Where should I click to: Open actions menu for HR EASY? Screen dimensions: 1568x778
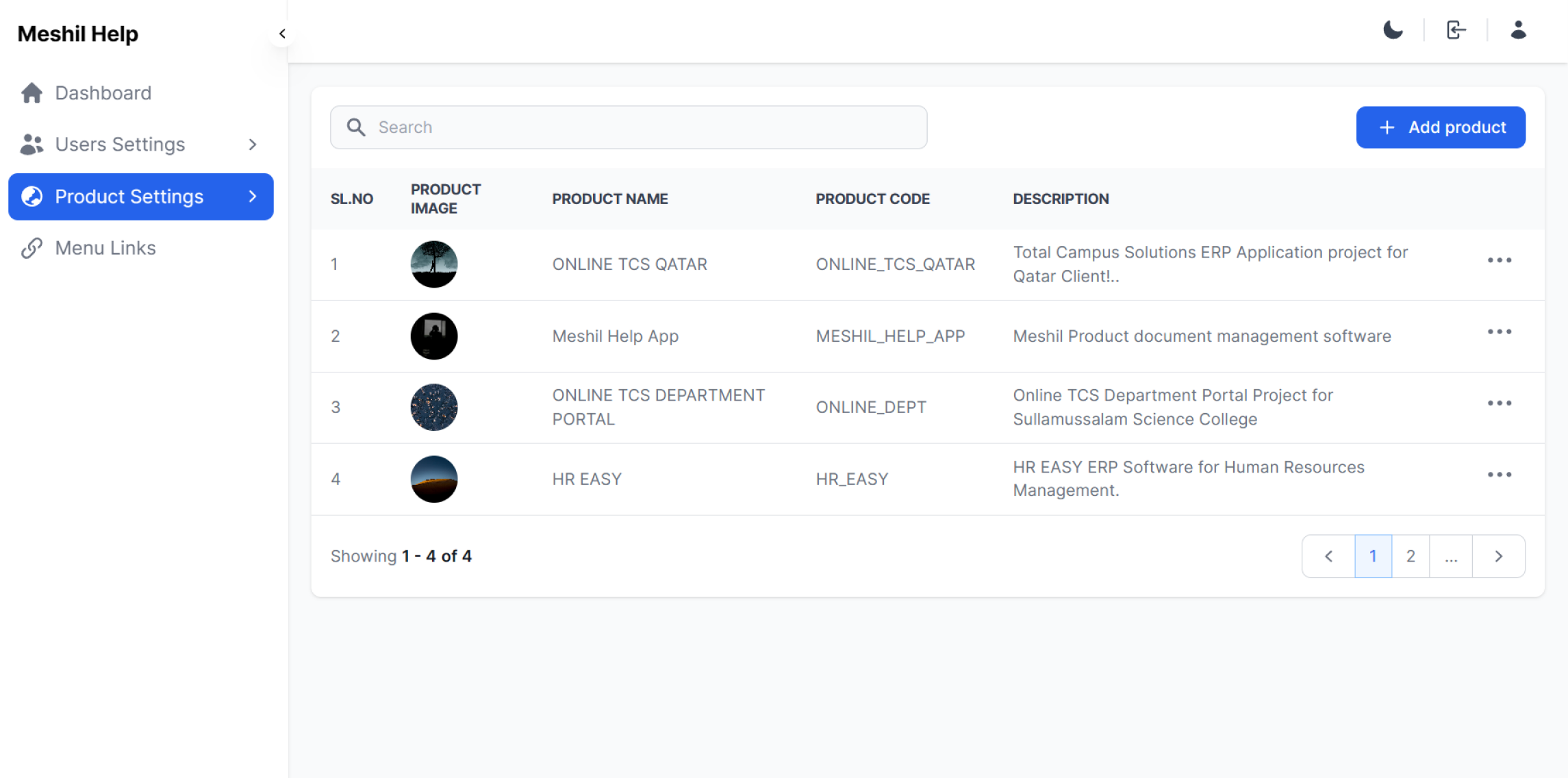click(1499, 475)
